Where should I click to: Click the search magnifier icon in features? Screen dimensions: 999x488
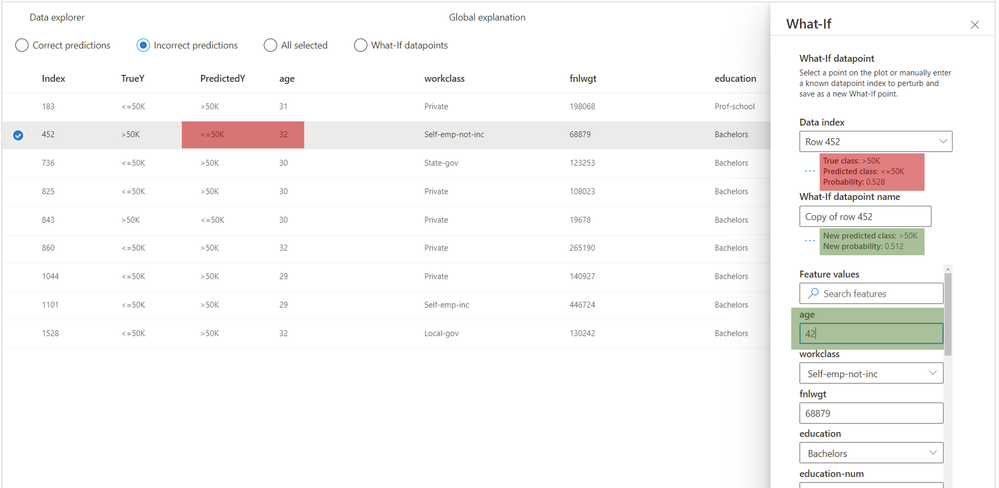tap(813, 294)
